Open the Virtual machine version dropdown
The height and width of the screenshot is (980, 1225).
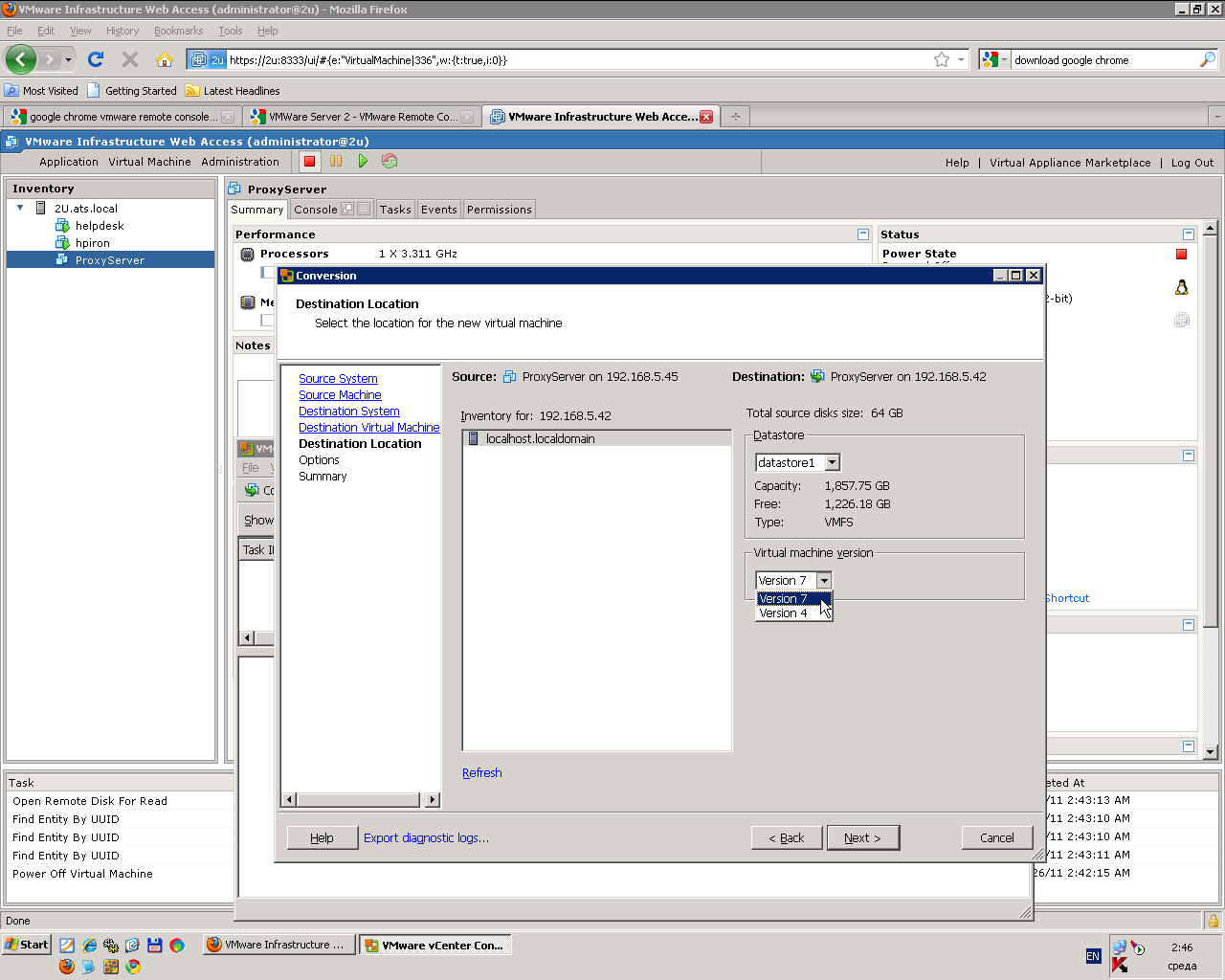[x=824, y=580]
